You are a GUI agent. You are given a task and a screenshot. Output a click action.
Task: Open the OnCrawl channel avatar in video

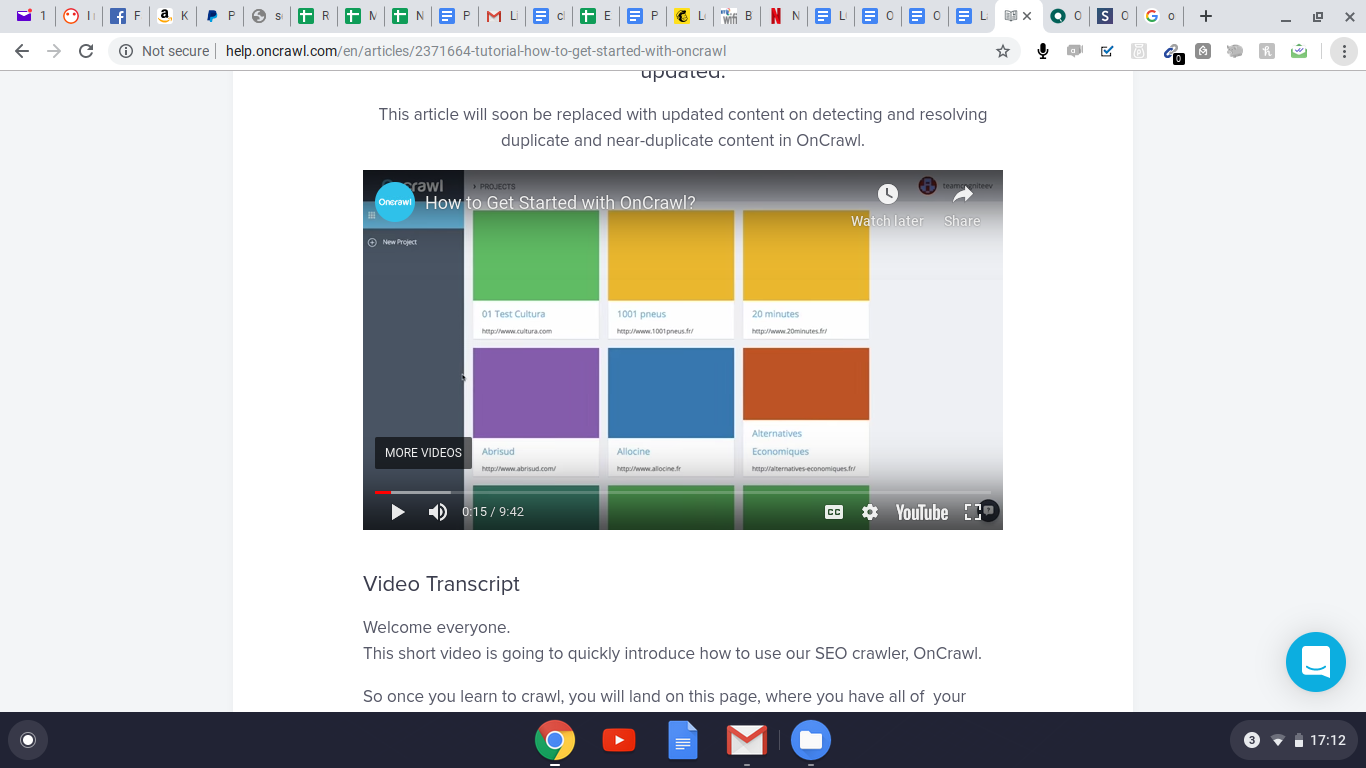tap(395, 202)
